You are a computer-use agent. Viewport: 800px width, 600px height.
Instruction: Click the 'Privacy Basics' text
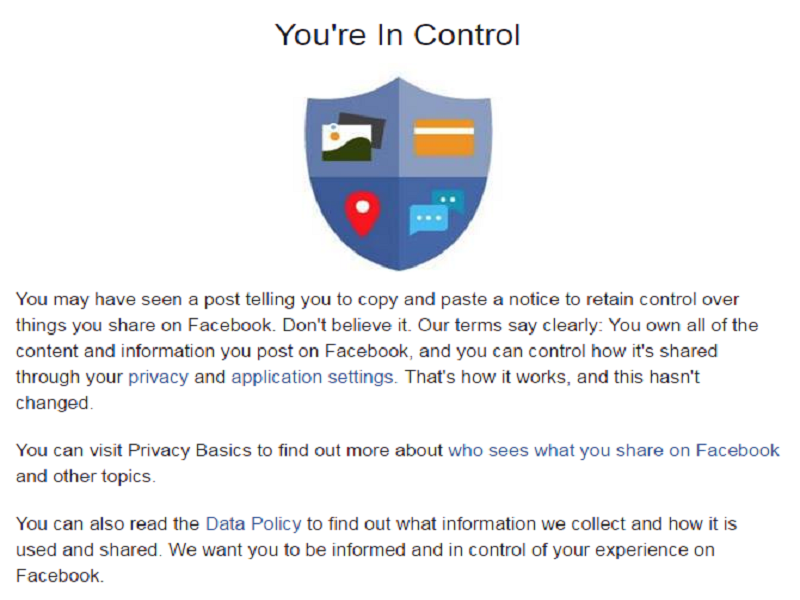(189, 451)
